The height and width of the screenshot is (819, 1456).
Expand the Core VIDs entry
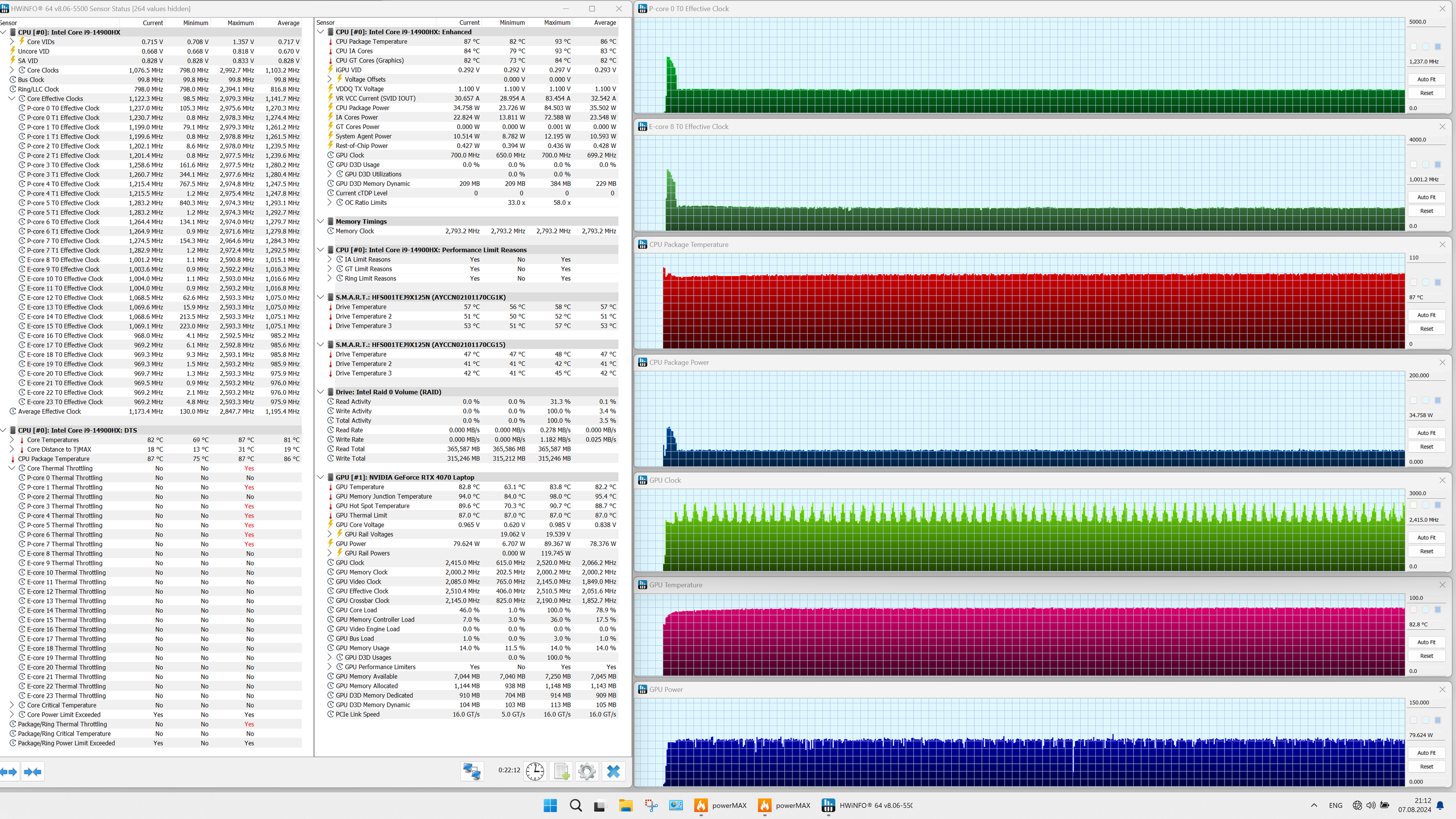coord(12,42)
